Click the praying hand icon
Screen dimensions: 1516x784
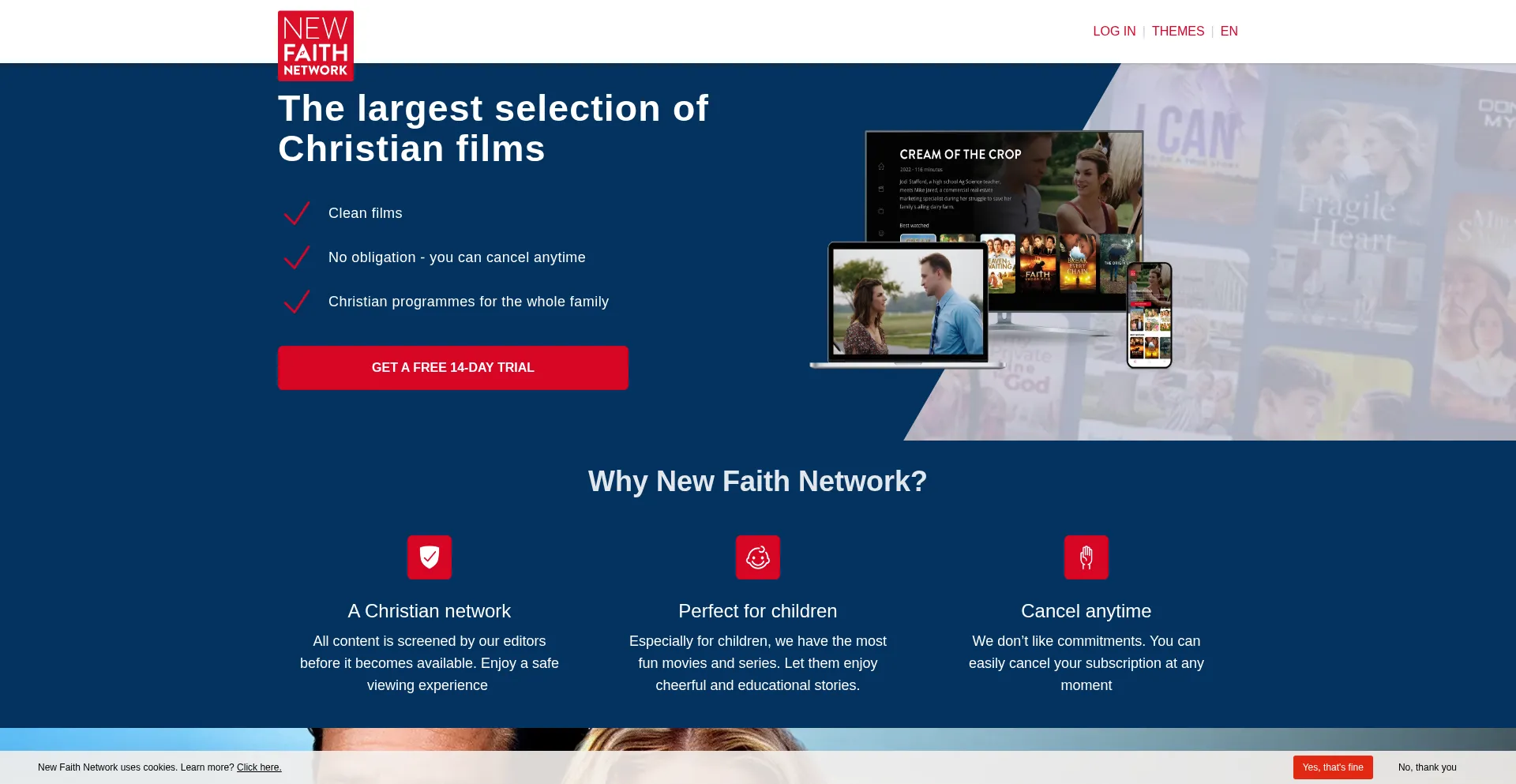tap(1086, 557)
